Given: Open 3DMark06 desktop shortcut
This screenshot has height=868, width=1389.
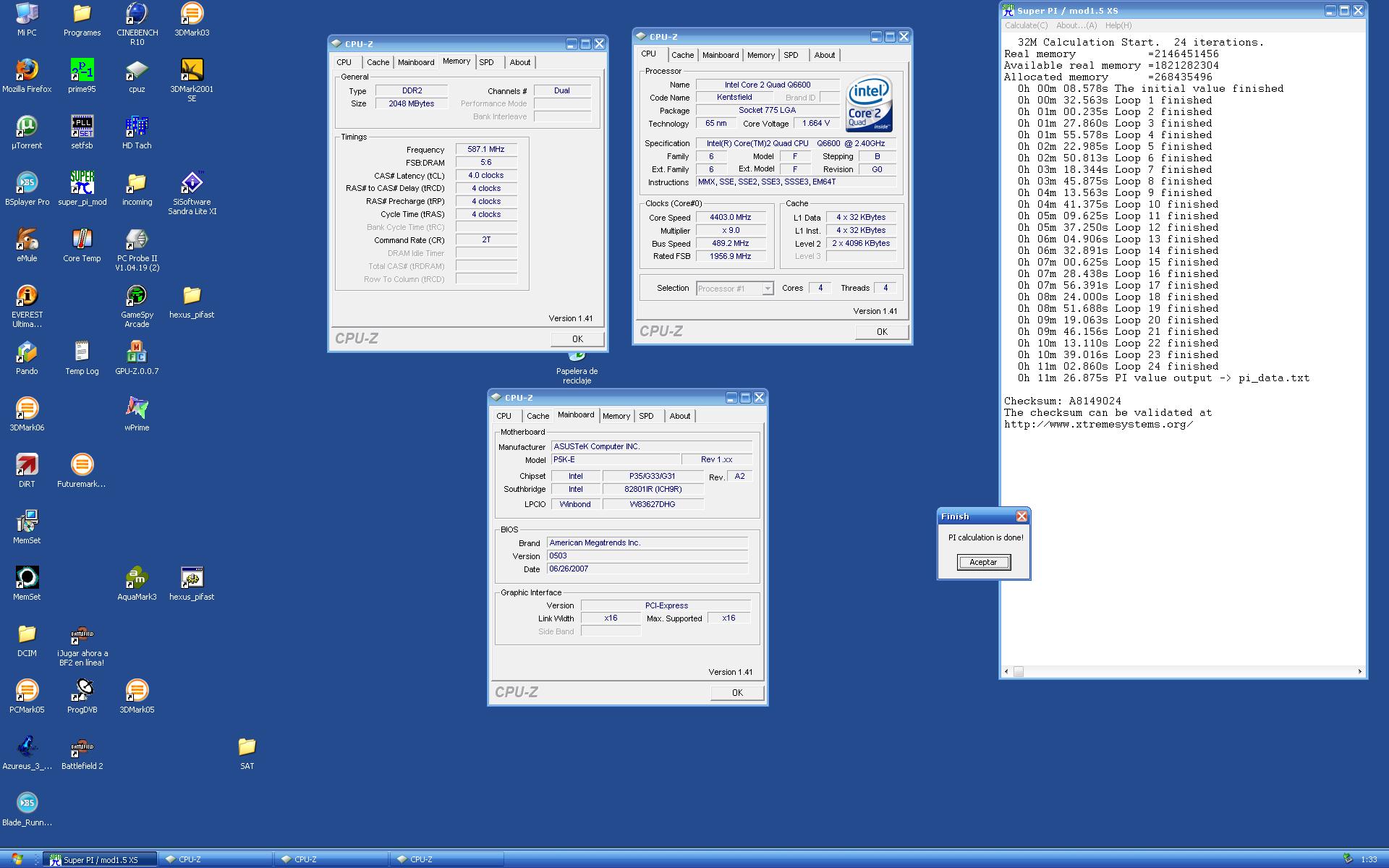Looking at the screenshot, I should pyautogui.click(x=27, y=409).
